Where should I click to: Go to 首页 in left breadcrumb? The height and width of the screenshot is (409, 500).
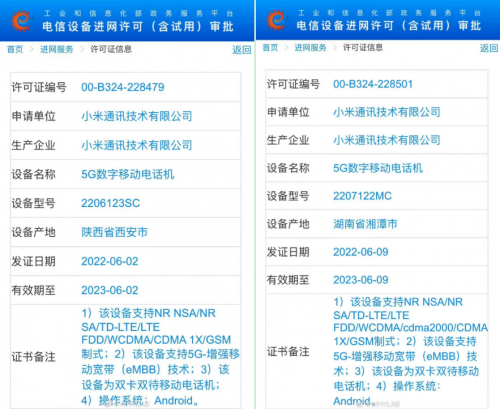(15, 49)
